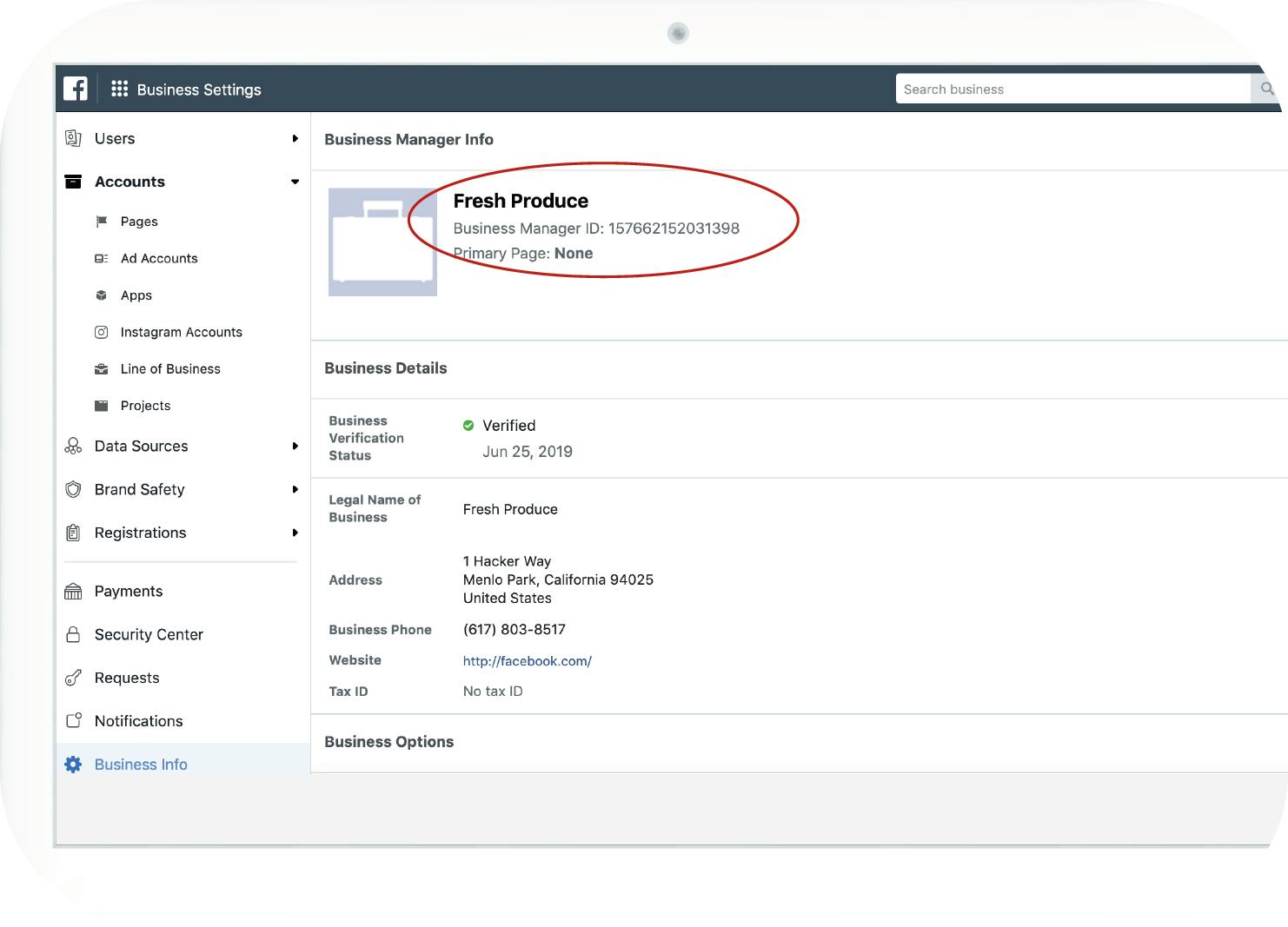Screen dimensions: 1288x927
Task: Click the United States address line
Action: (507, 598)
